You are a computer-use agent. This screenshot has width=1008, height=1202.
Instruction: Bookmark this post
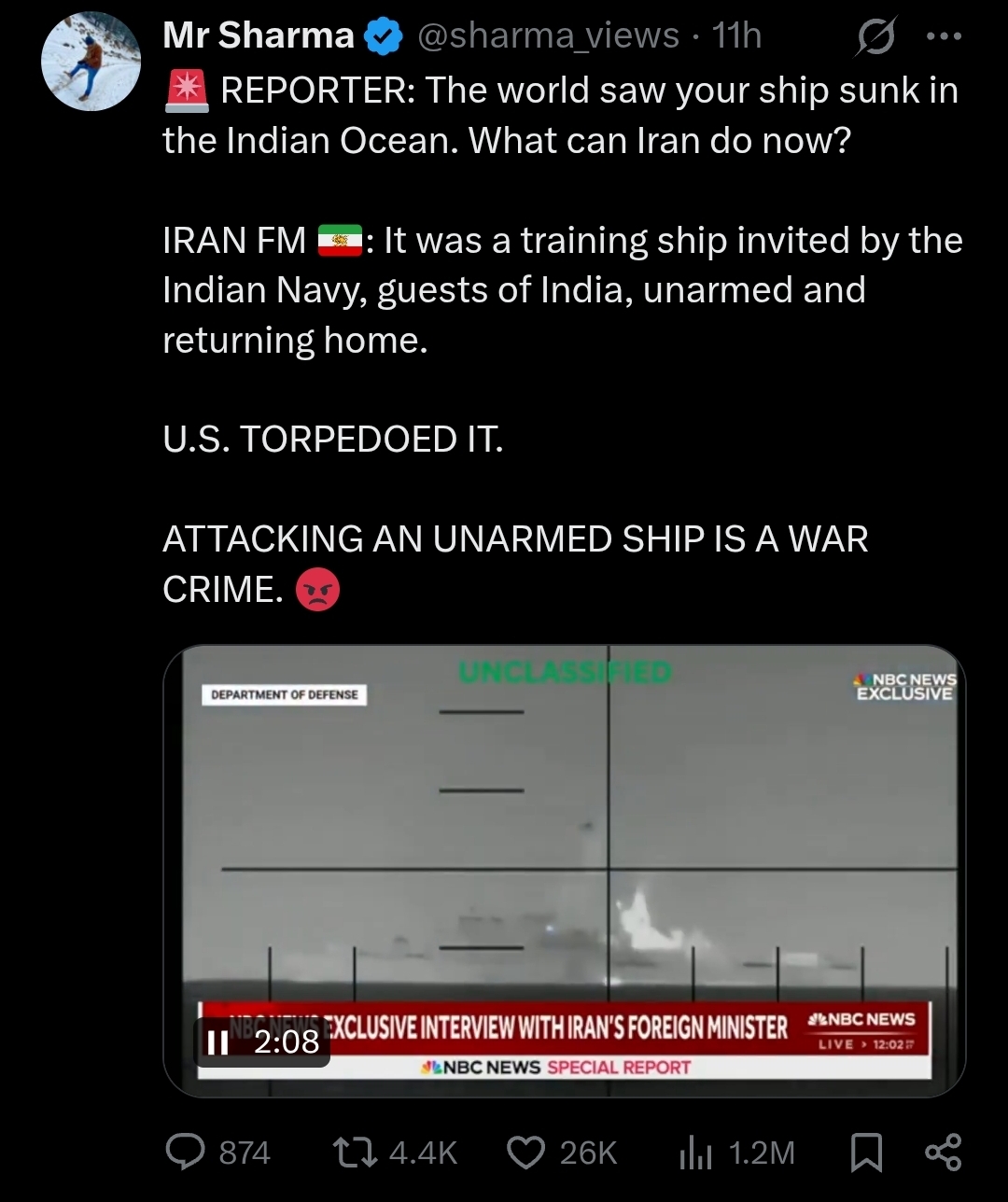(x=867, y=1153)
